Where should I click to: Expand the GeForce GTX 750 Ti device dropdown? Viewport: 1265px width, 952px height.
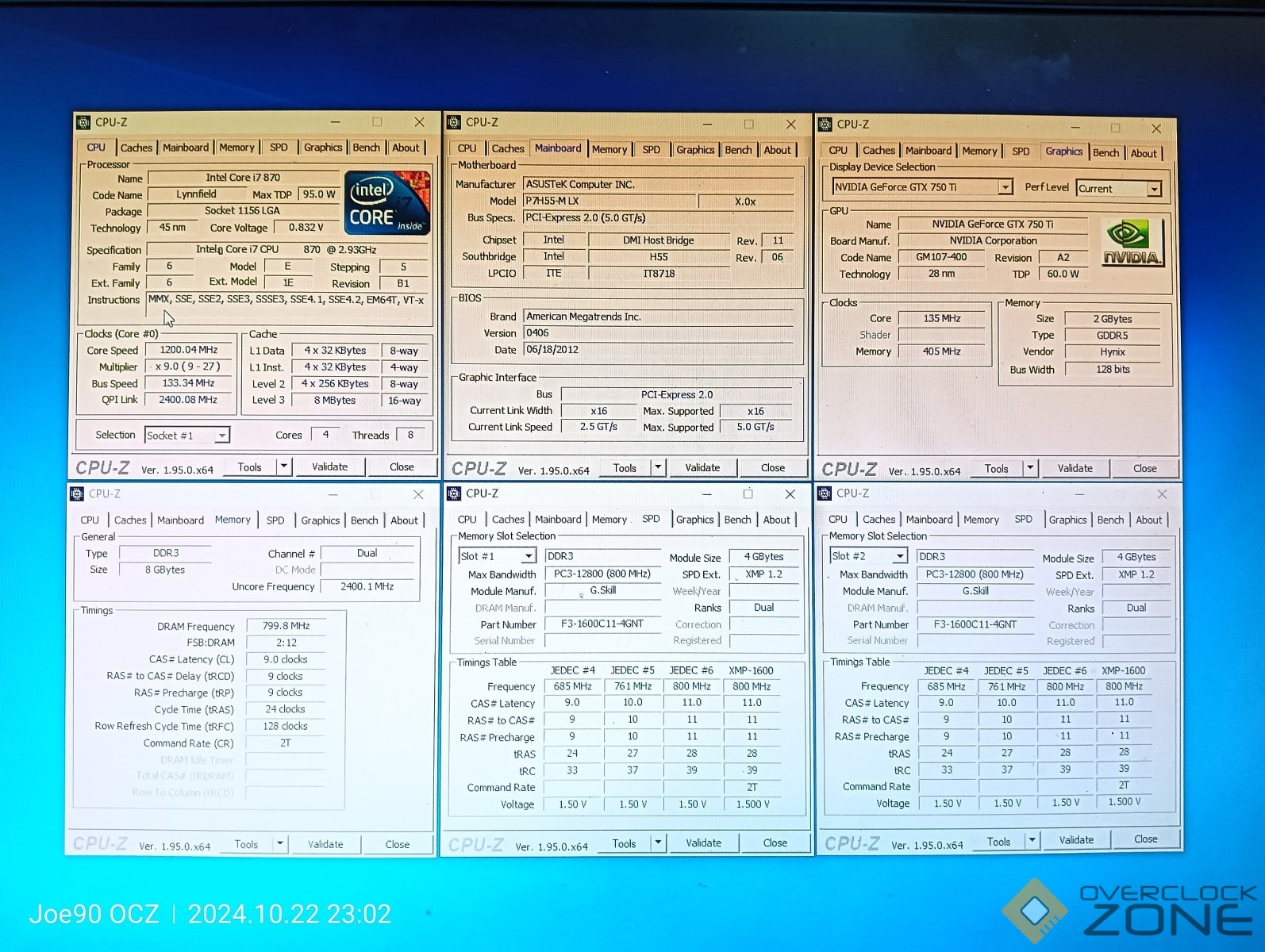pyautogui.click(x=1005, y=187)
